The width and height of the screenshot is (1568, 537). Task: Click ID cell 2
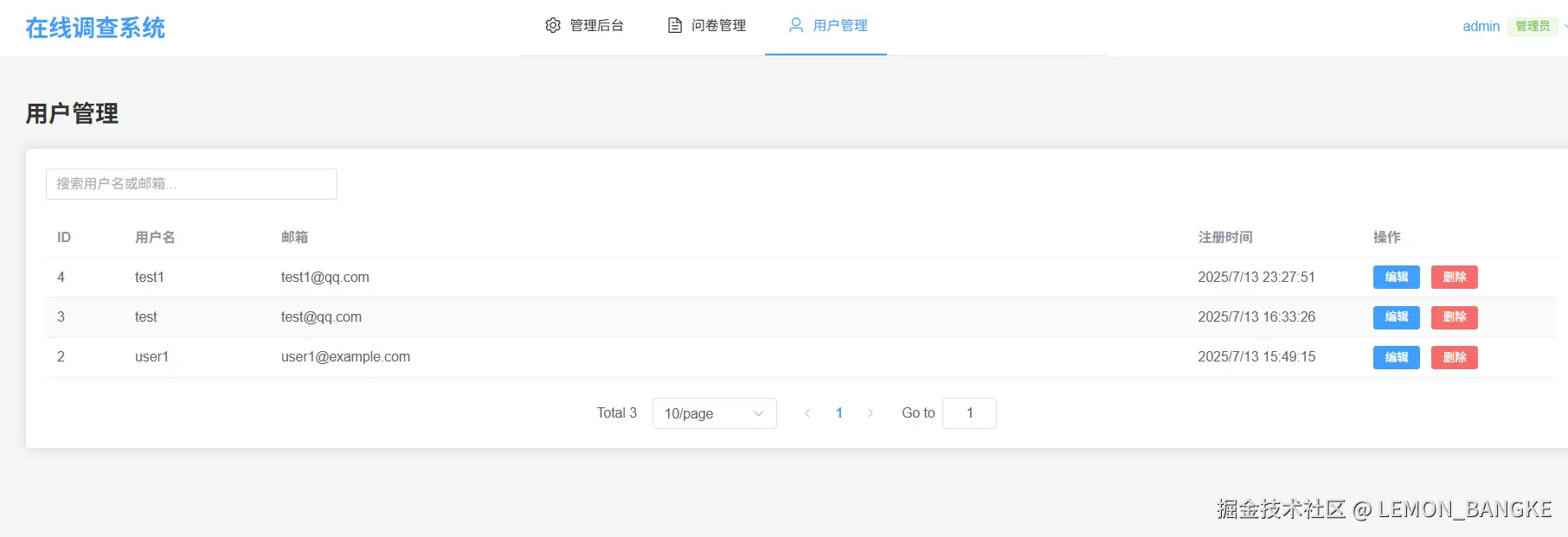point(61,357)
